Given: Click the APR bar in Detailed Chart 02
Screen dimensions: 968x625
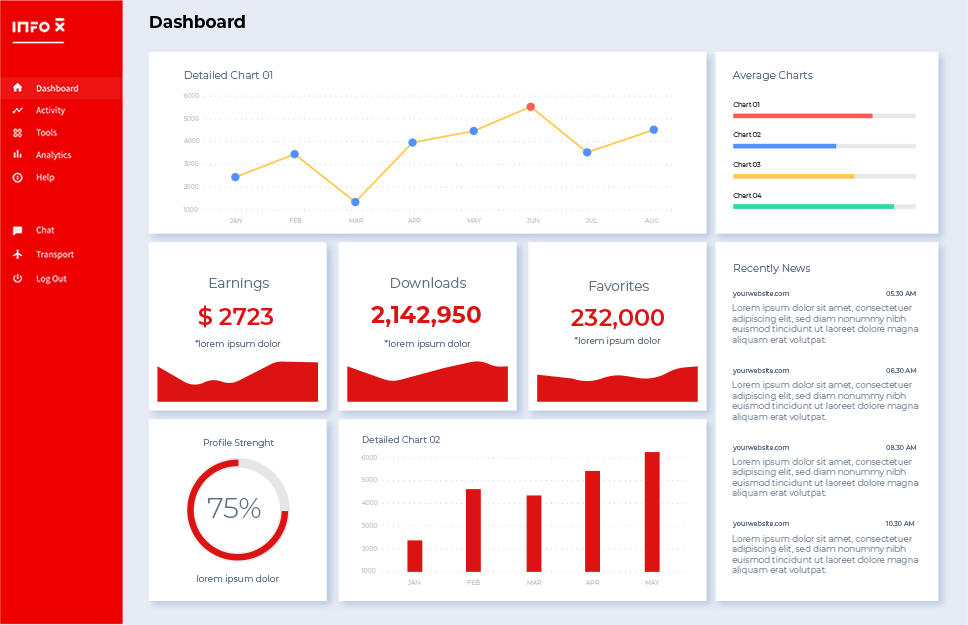Looking at the screenshot, I should click(593, 521).
